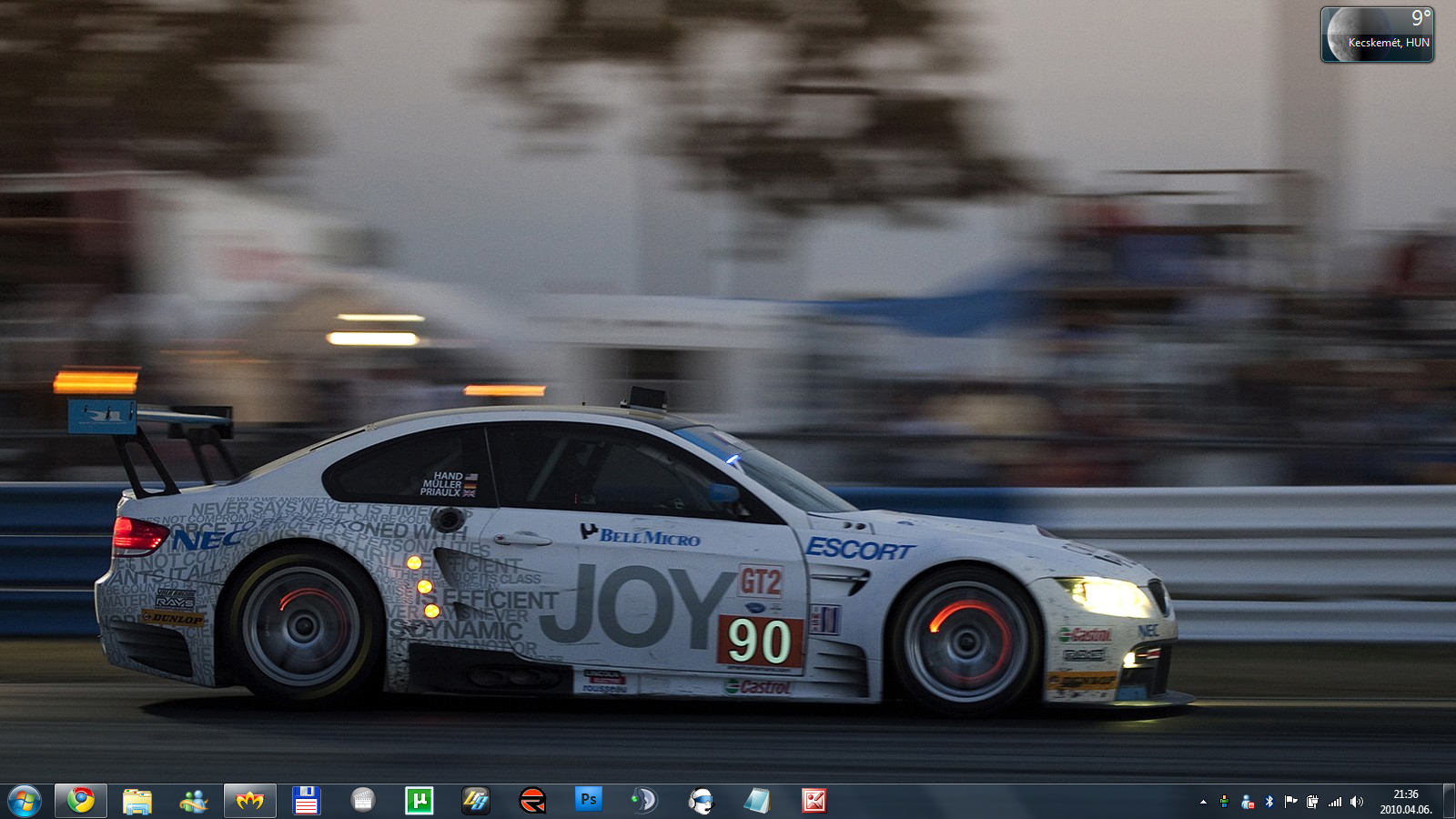This screenshot has width=1456, height=819.
Task: Launch the red picture editor taskbar icon
Action: 814,801
